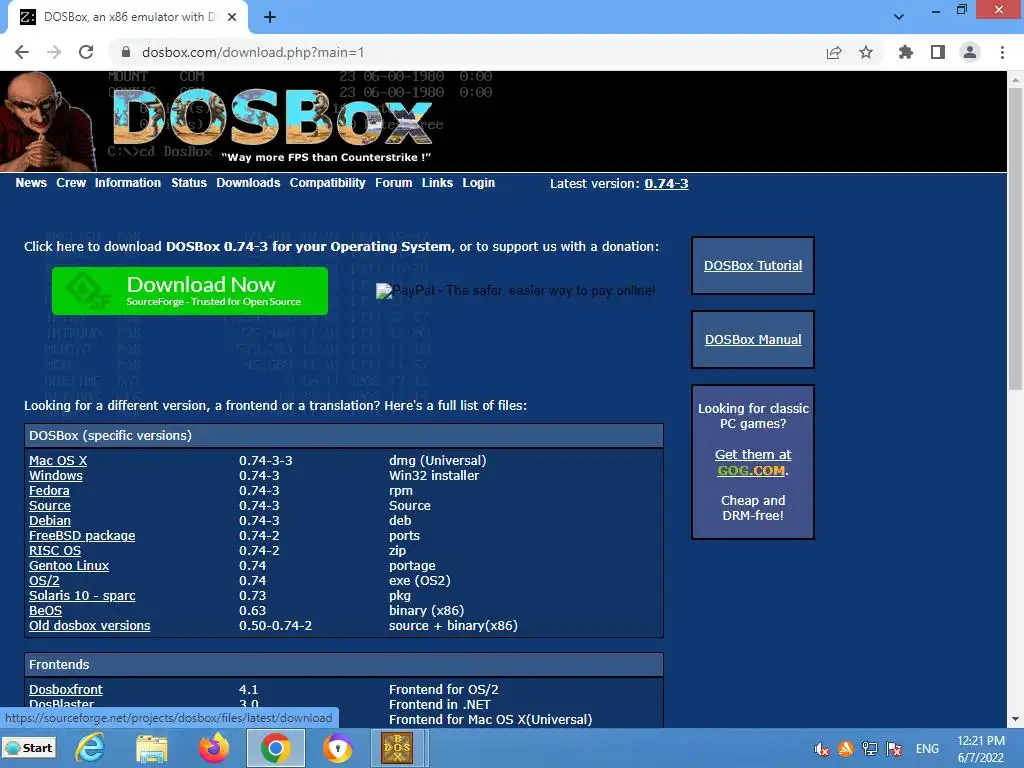The width and height of the screenshot is (1024, 768).
Task: Open the extensions puzzle icon
Action: pos(905,52)
